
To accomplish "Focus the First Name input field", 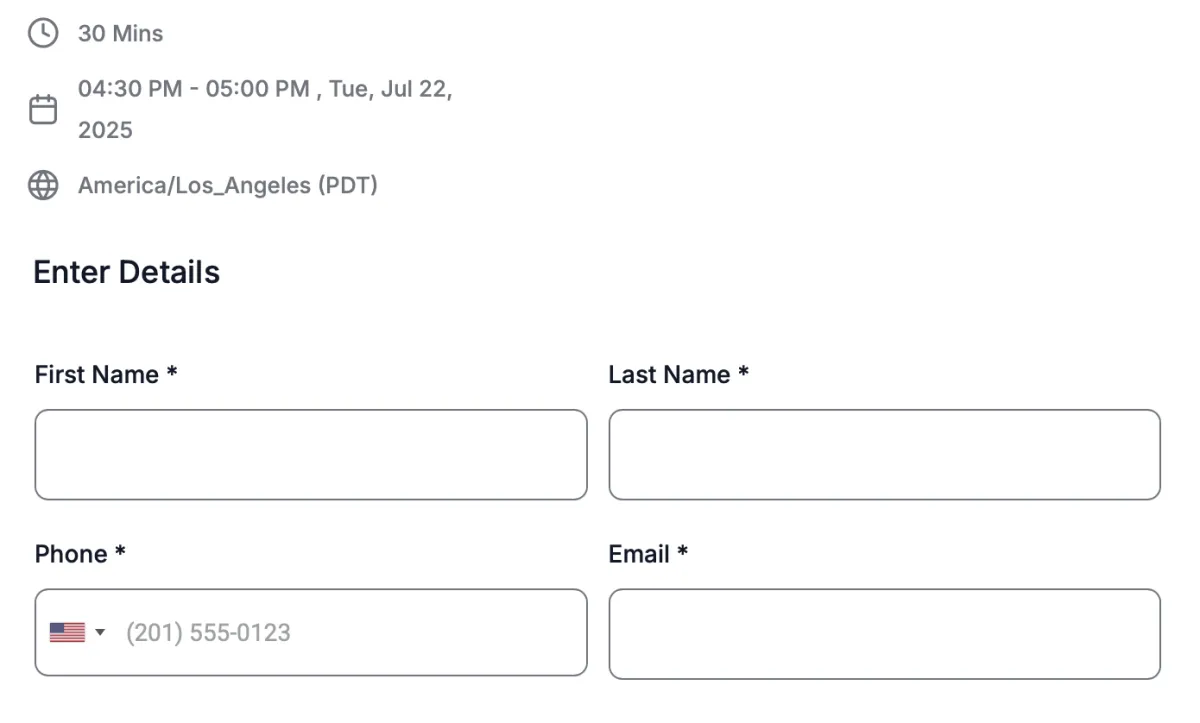I will (x=310, y=454).
